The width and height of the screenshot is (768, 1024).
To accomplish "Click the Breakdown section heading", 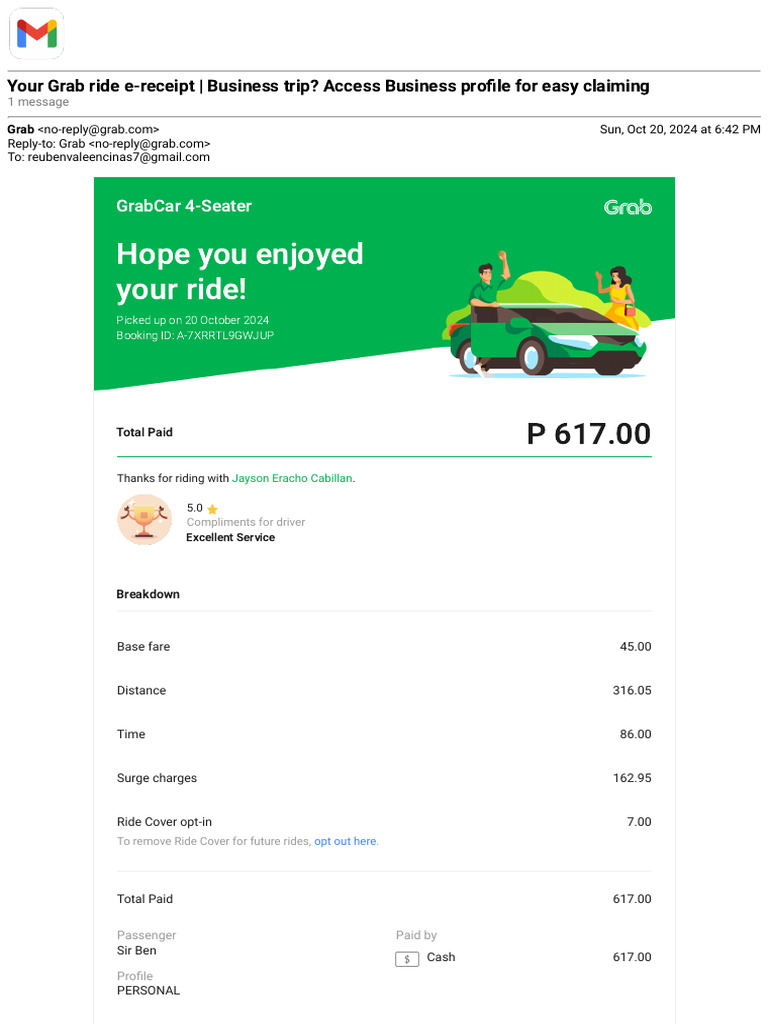I will (x=148, y=594).
